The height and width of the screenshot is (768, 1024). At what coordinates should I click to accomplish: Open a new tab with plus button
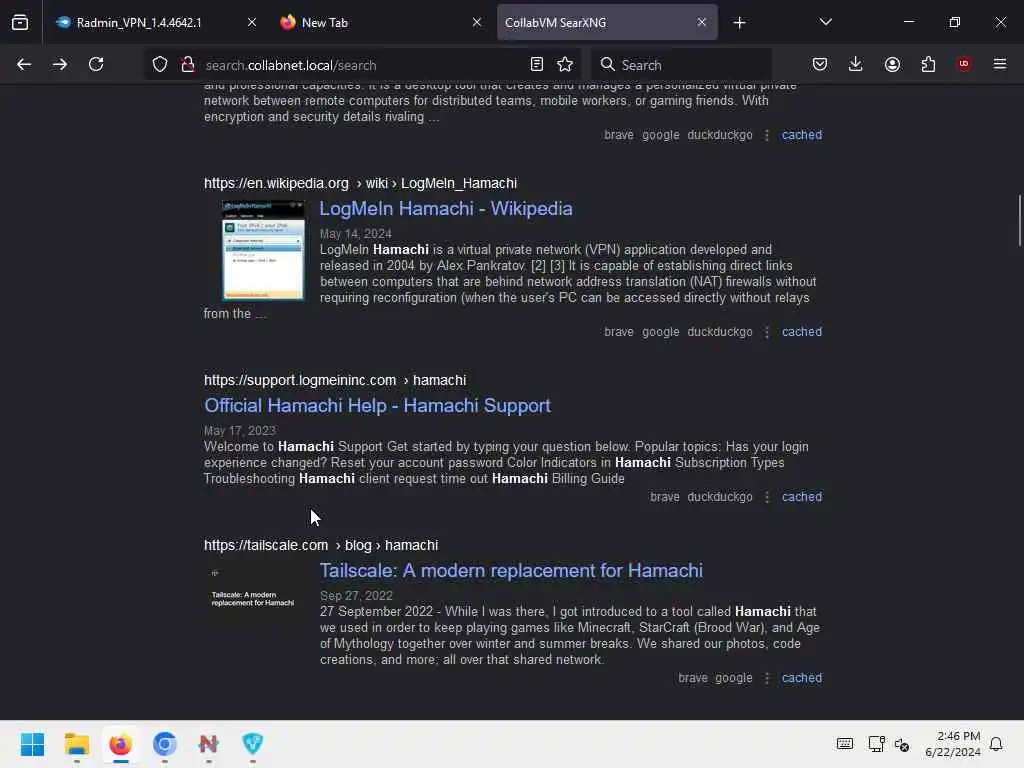[x=739, y=22]
